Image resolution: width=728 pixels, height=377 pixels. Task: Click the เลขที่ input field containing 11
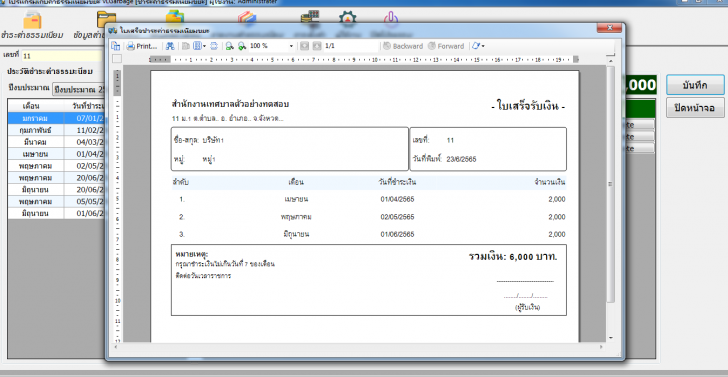click(x=63, y=56)
